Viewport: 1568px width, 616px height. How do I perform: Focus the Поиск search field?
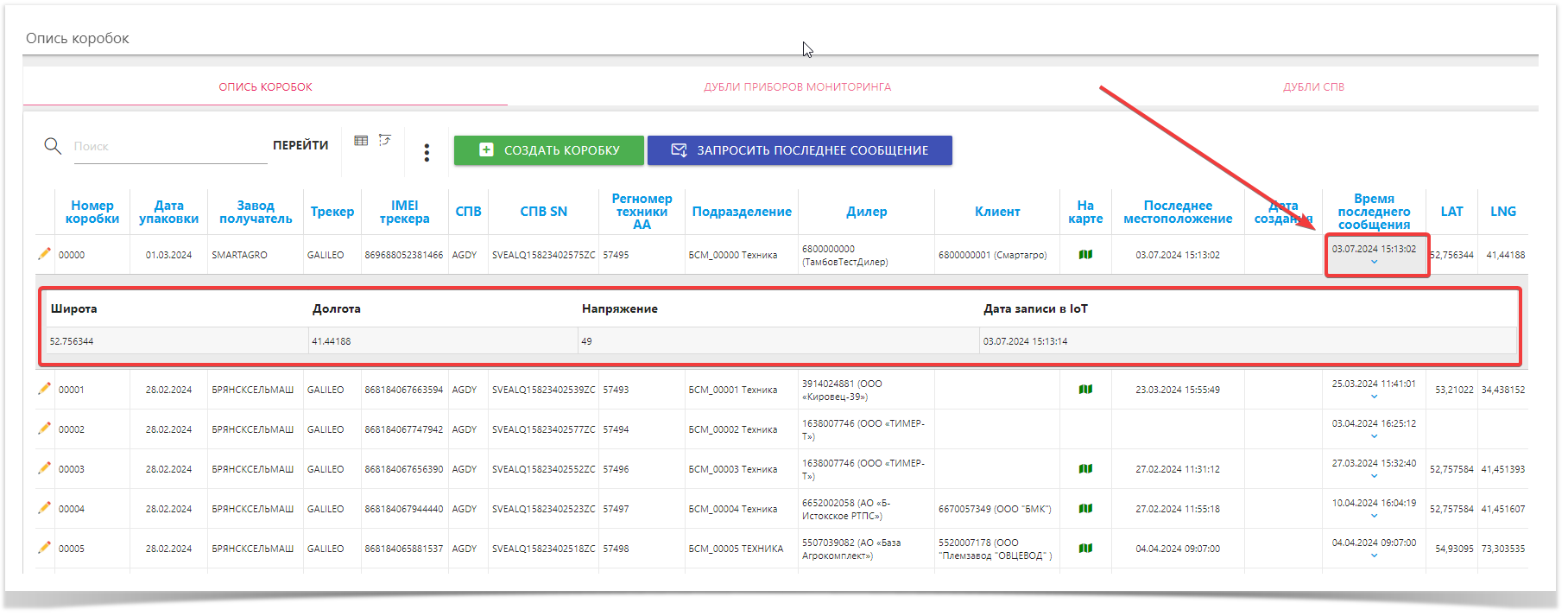coord(168,147)
